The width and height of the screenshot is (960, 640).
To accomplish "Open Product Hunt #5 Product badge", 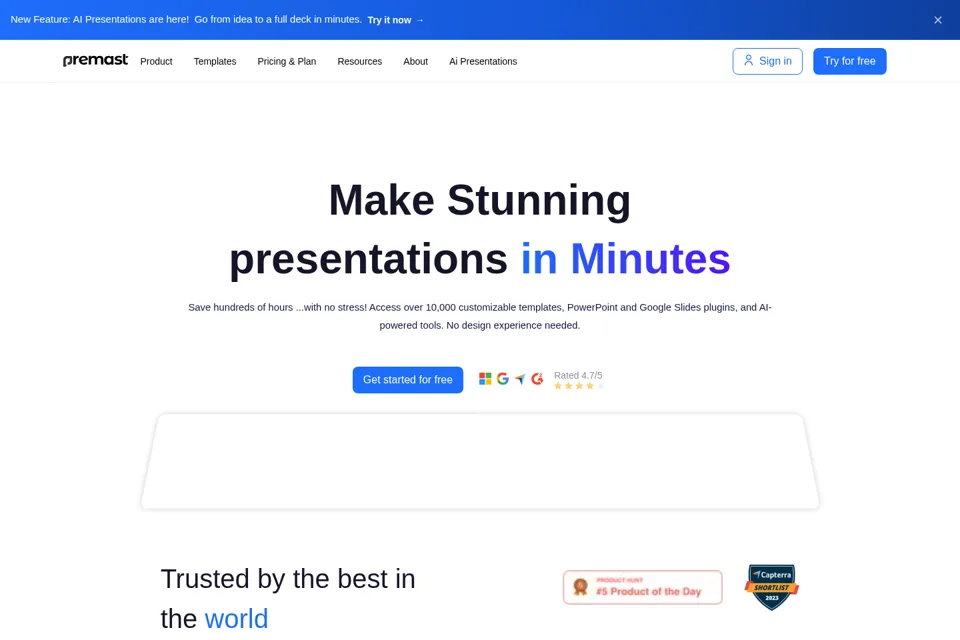I will pos(643,587).
